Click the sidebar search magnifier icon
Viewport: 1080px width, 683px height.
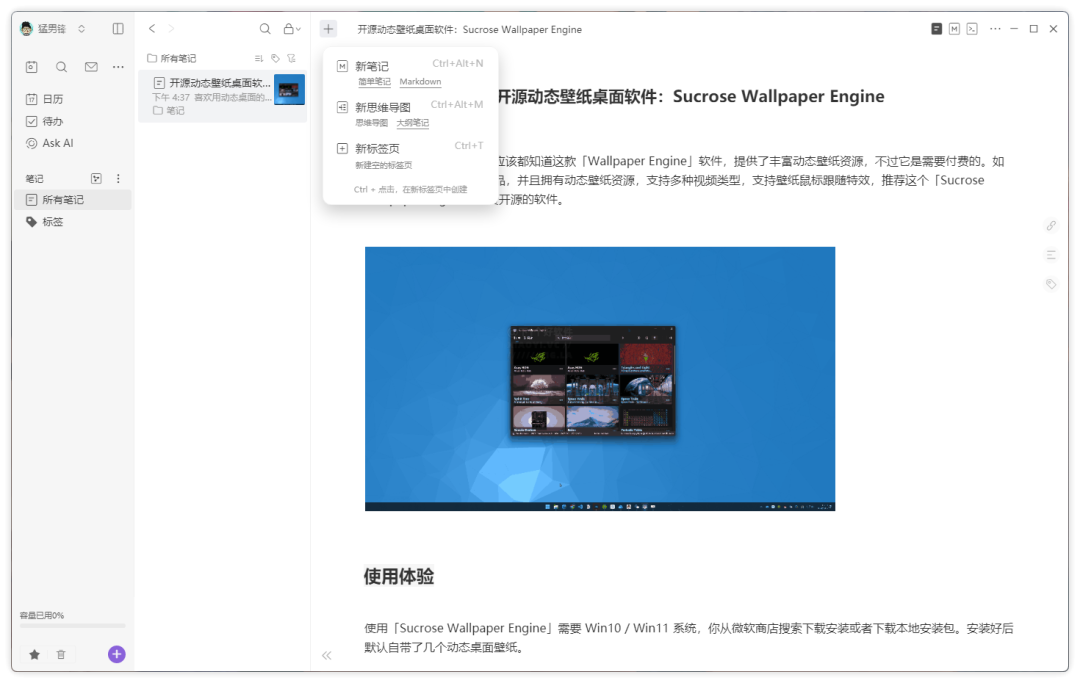tap(61, 67)
